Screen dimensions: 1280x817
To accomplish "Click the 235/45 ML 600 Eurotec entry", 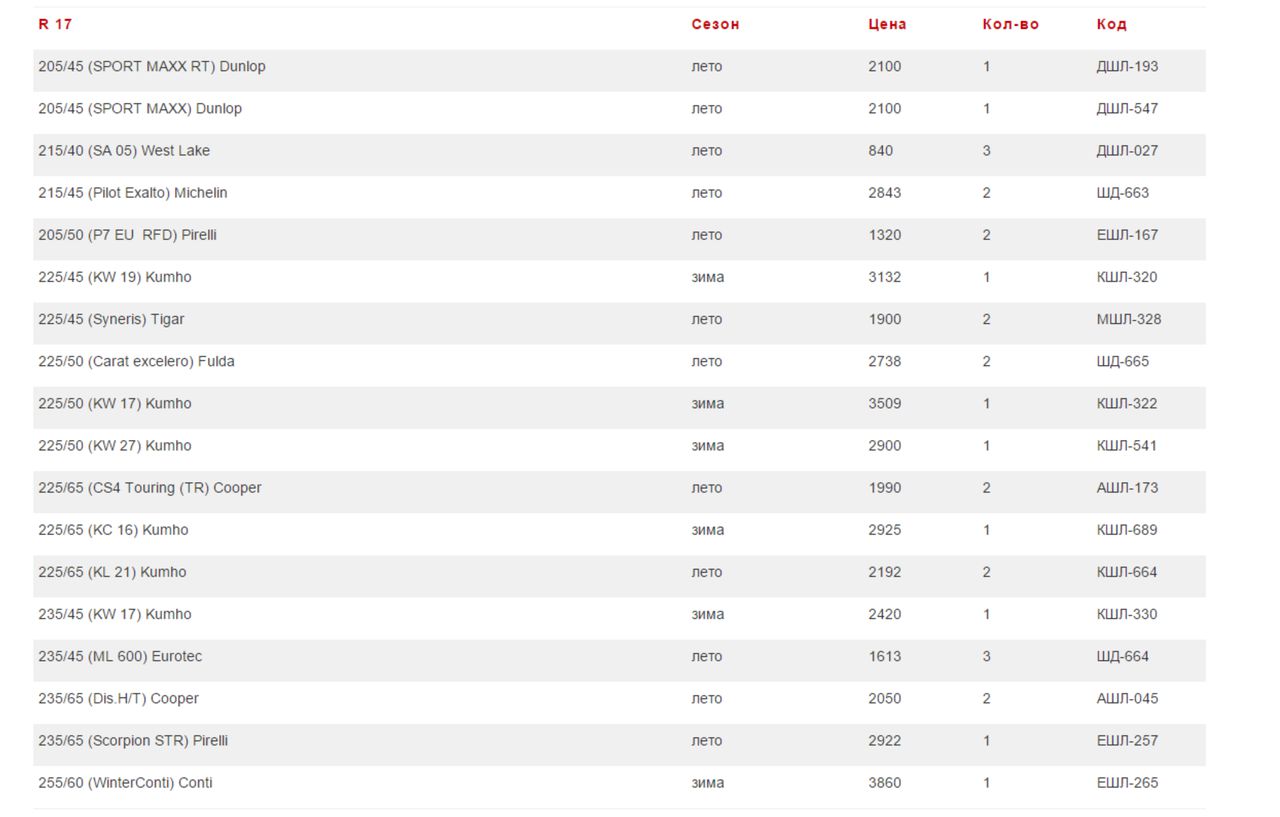I will [x=120, y=656].
